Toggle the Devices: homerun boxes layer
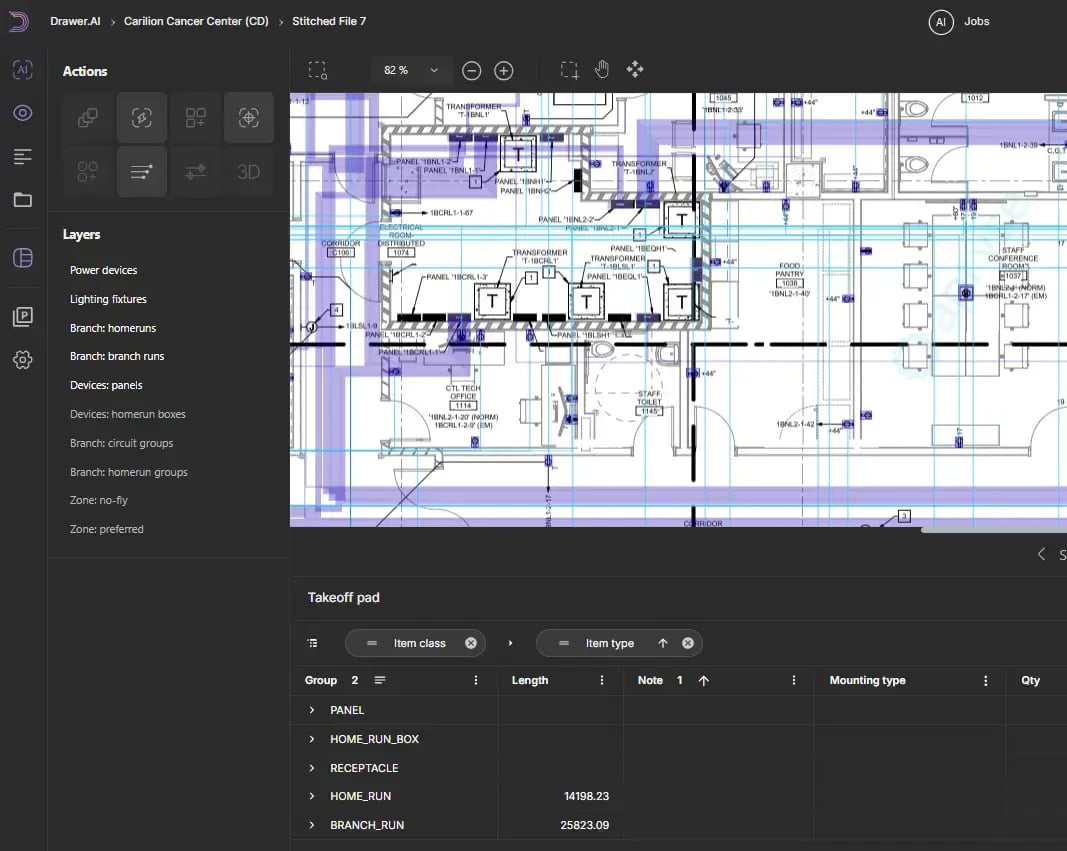 click(x=128, y=414)
